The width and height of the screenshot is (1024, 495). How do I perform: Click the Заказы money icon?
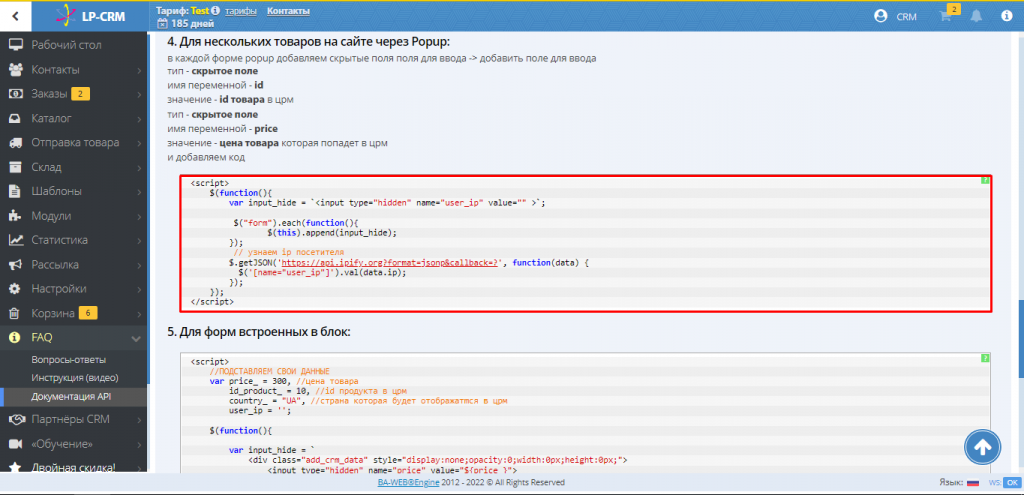tap(16, 94)
